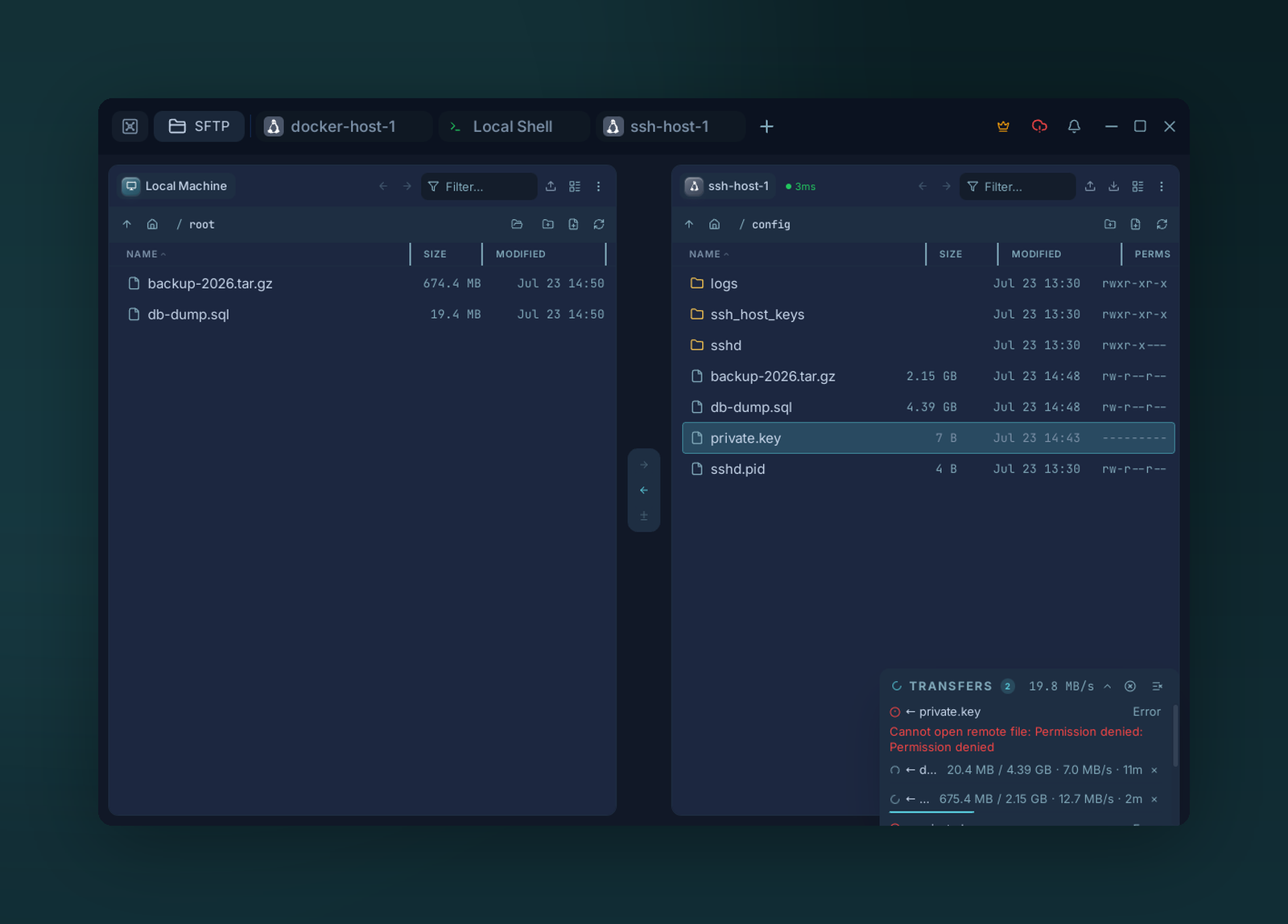Select the logs folder

pos(928,283)
